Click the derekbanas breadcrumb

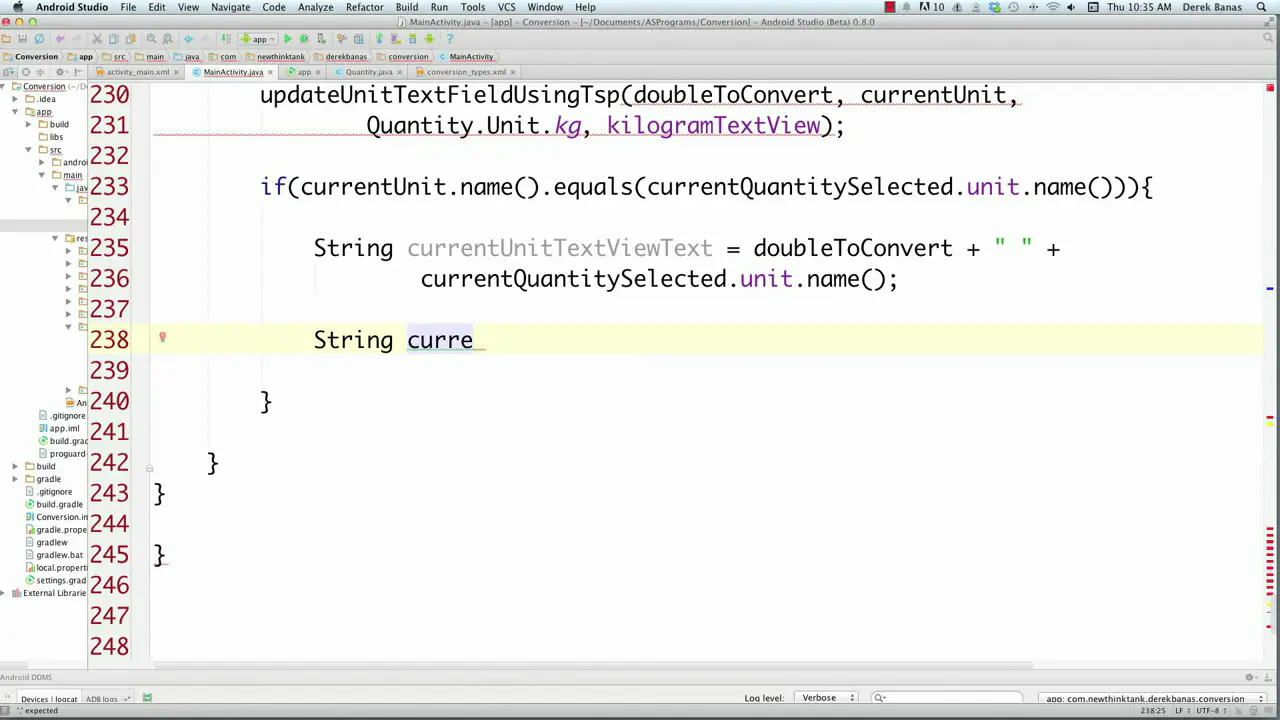[x=345, y=56]
